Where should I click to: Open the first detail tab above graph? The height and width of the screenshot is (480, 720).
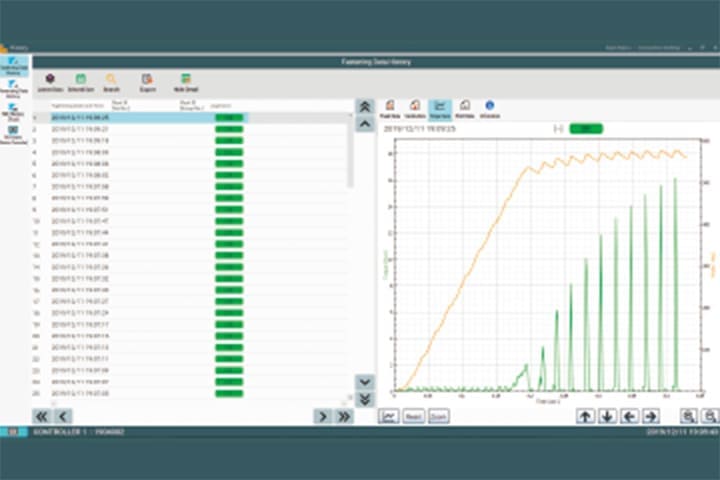tap(389, 107)
